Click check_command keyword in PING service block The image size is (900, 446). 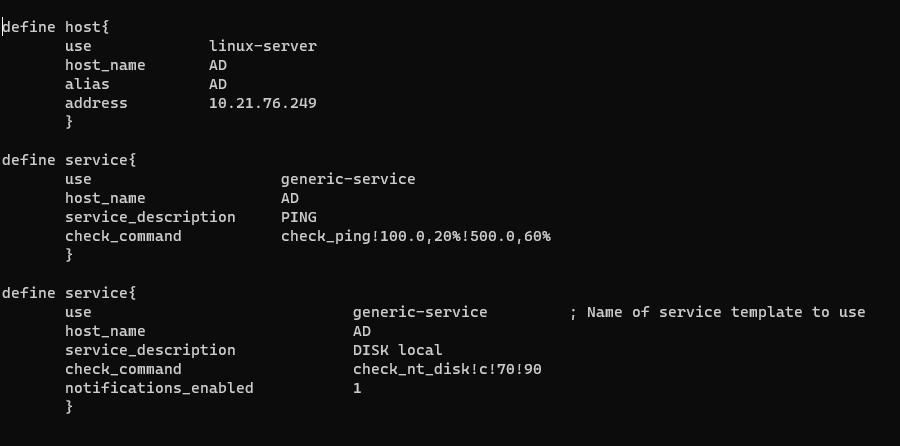(x=123, y=236)
